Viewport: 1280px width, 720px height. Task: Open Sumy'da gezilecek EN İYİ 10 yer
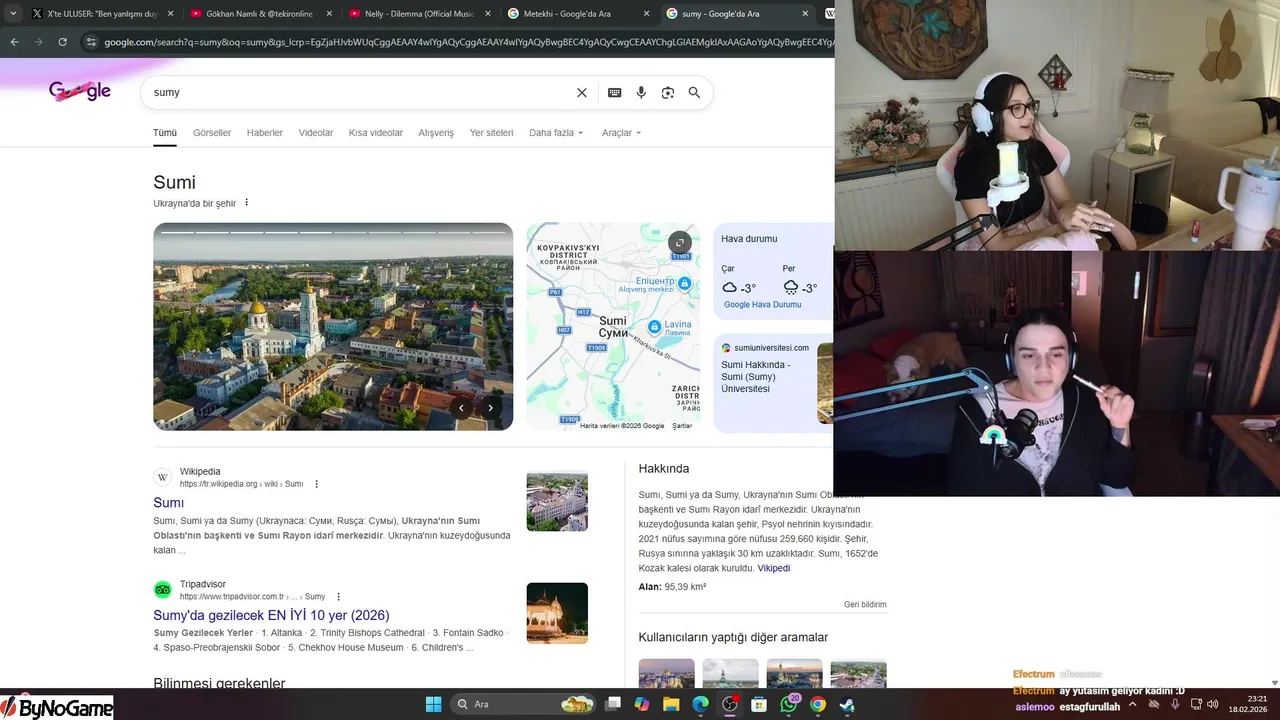pos(271,615)
